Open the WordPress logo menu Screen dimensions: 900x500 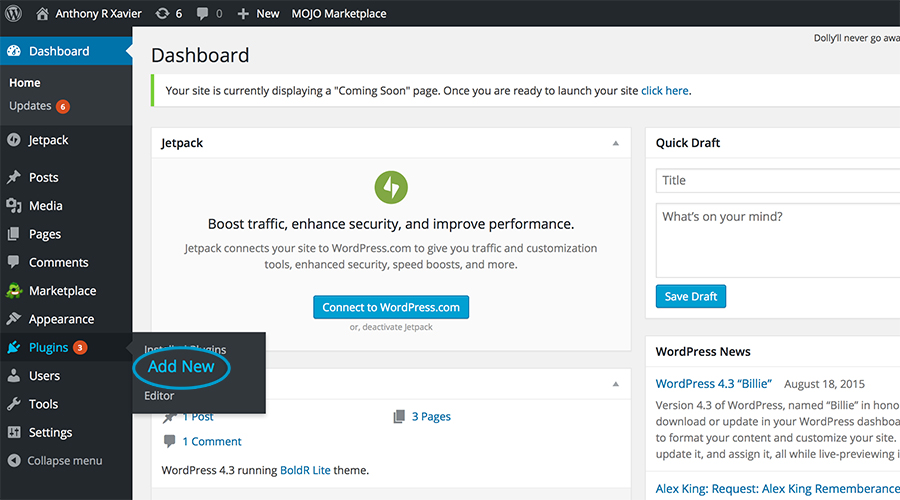point(13,13)
